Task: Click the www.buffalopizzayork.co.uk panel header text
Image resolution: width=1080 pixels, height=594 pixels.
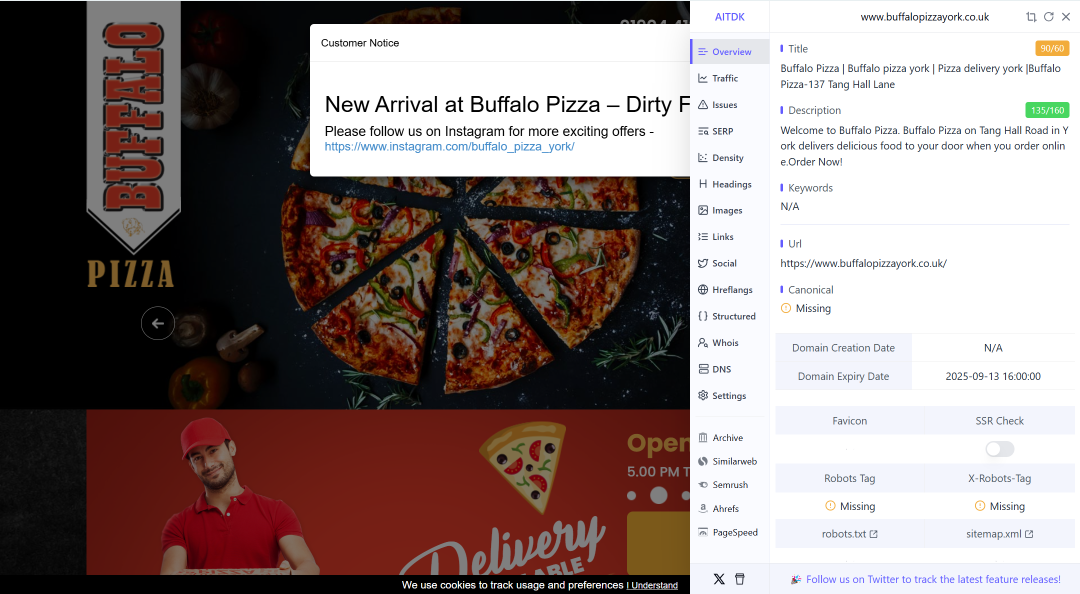Action: [x=924, y=17]
